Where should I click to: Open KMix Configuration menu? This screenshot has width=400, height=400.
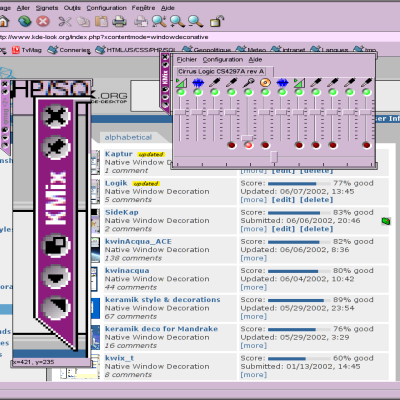223,59
